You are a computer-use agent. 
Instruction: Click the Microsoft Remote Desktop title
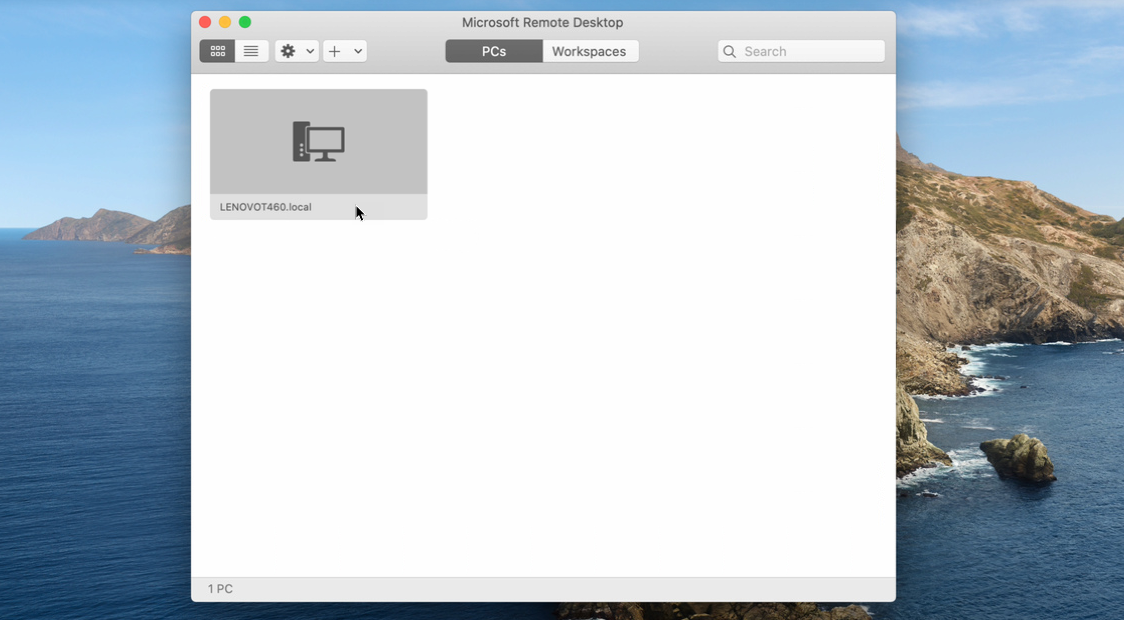click(x=543, y=22)
